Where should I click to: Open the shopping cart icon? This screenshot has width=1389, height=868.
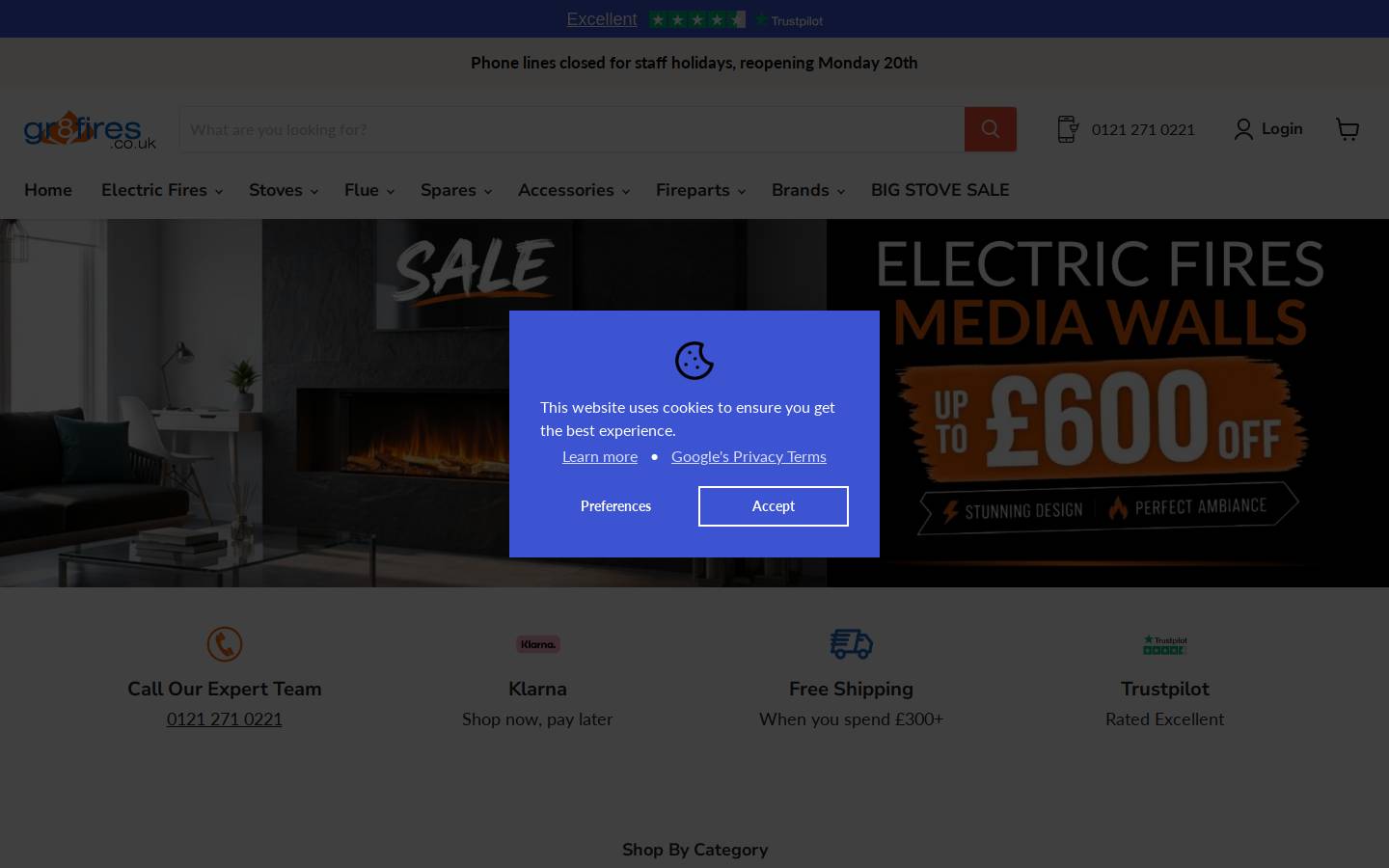[x=1348, y=129]
